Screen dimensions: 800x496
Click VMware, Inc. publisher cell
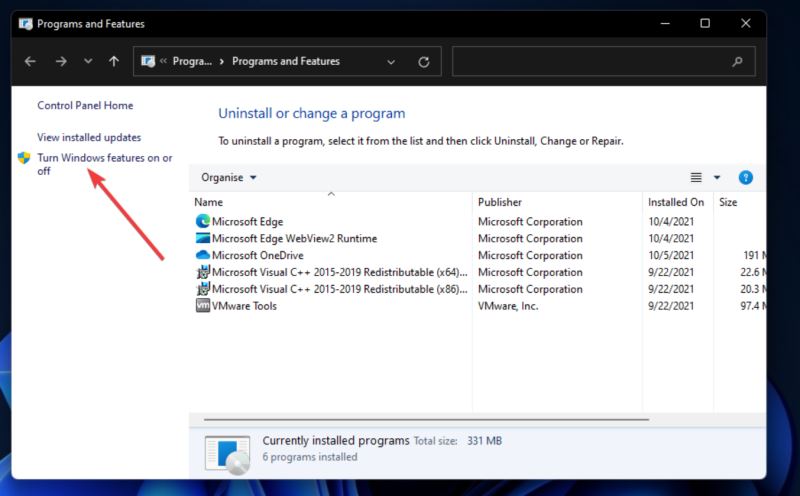508,306
